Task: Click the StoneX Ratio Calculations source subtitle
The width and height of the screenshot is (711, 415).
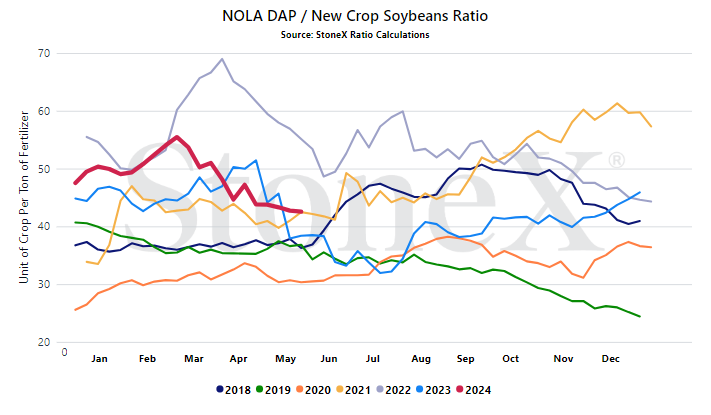Action: pos(355,35)
